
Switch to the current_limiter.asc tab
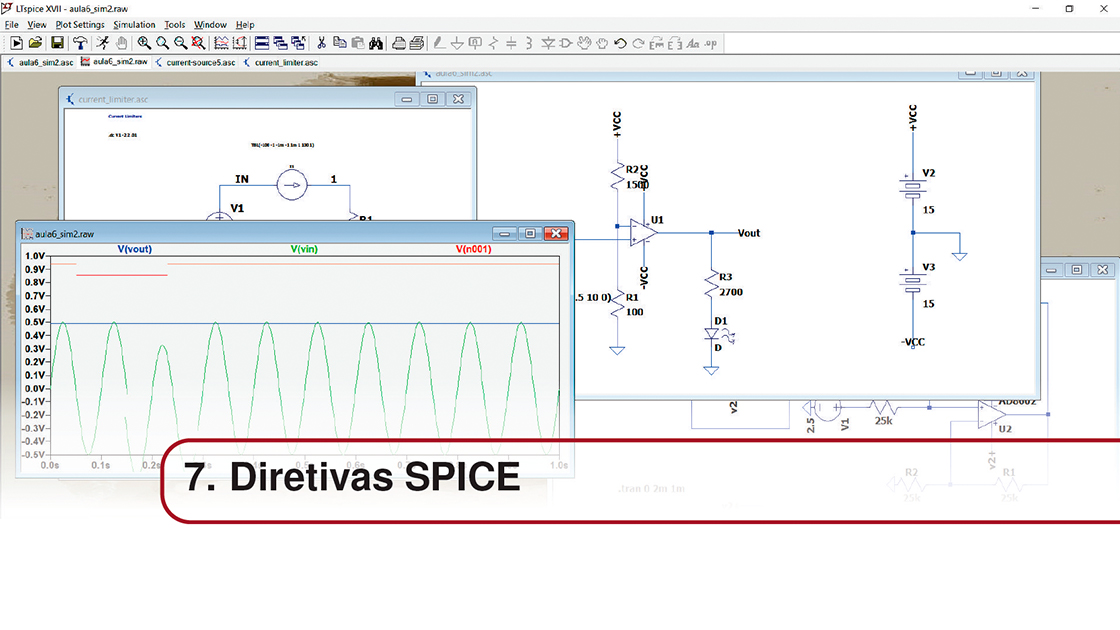281,62
